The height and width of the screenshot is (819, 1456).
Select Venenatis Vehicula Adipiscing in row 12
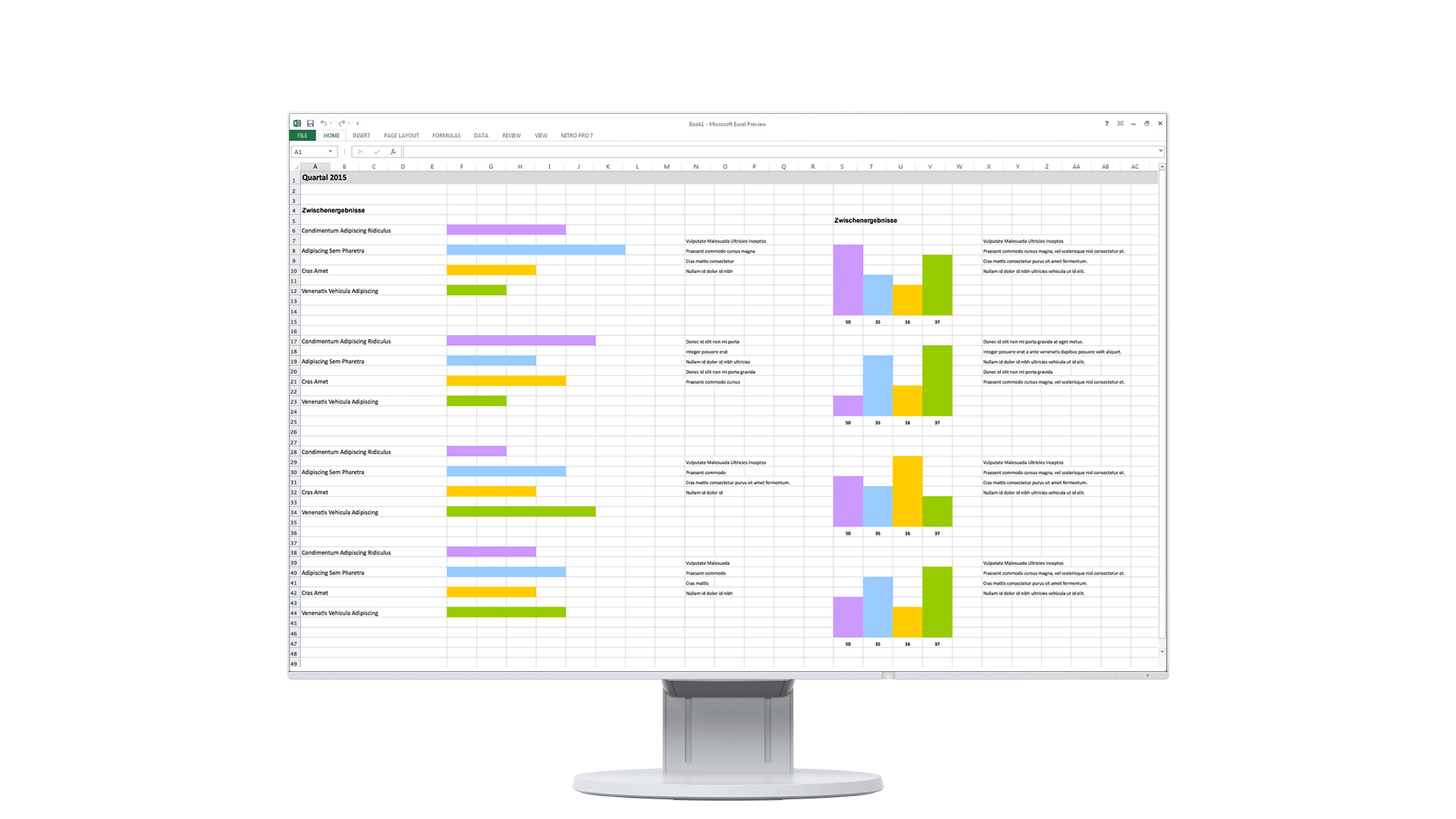tap(340, 291)
